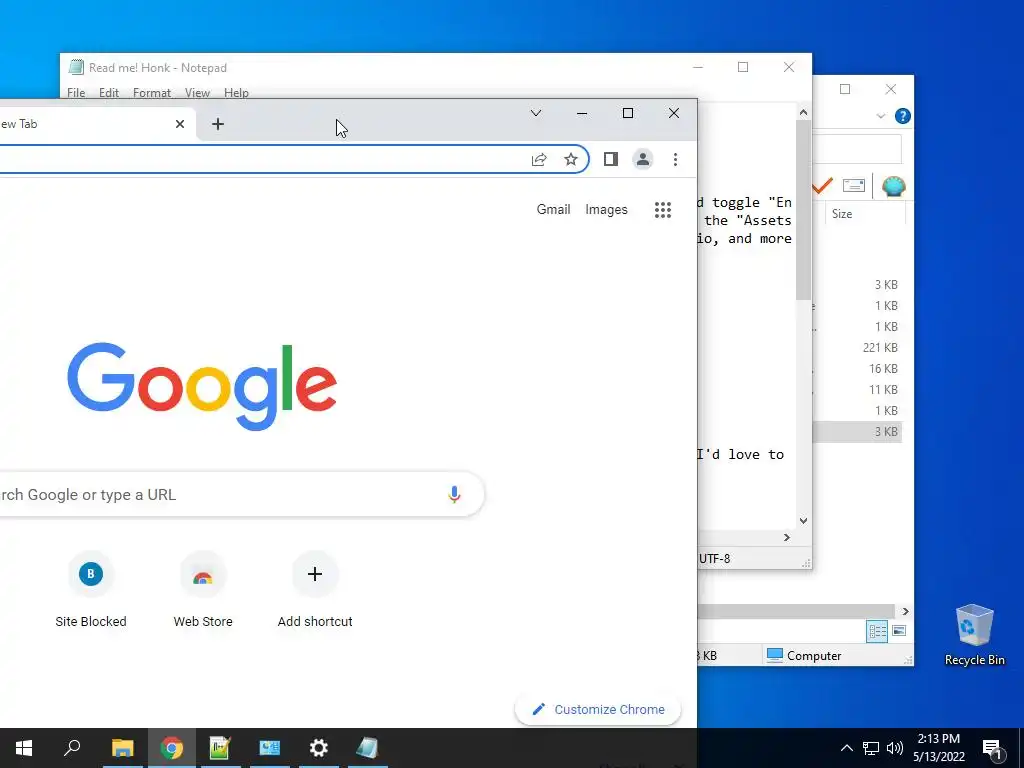This screenshot has height=768, width=1024.
Task: Click Explorer's horizontal scroll right arrow
Action: (x=905, y=611)
